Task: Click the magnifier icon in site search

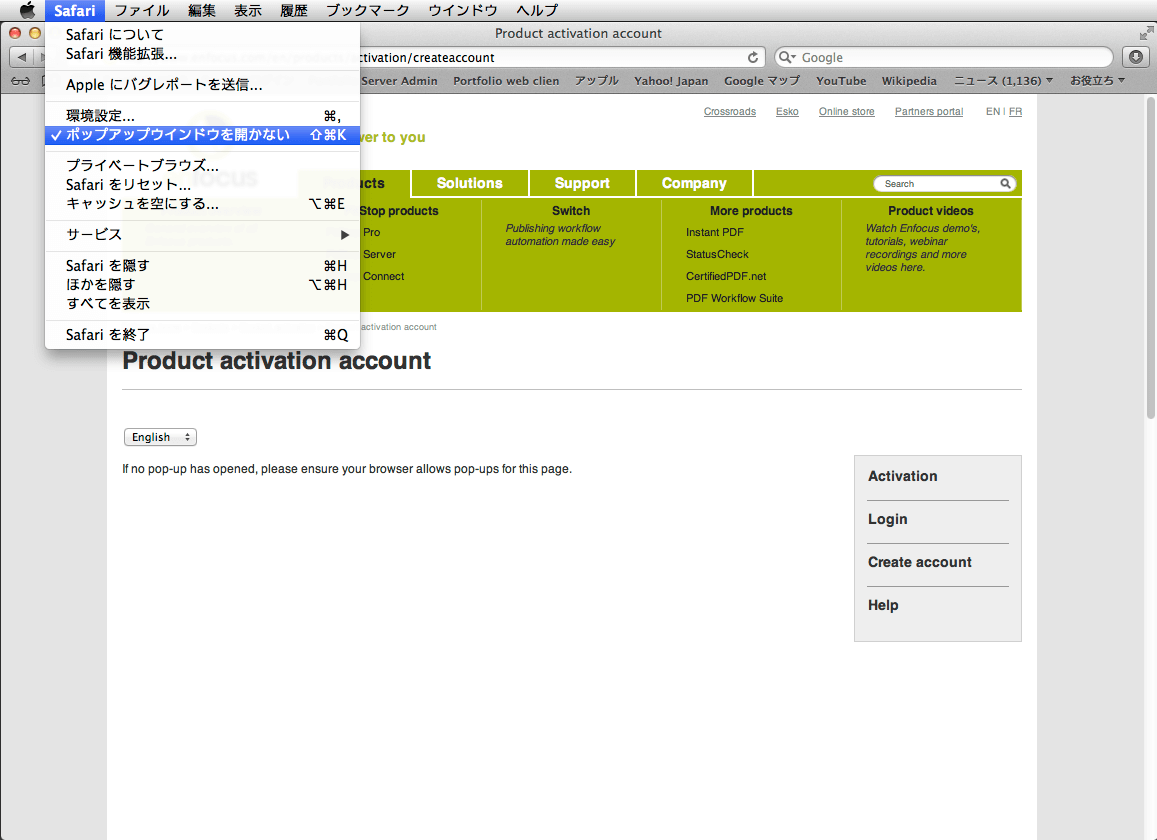Action: click(x=1005, y=184)
